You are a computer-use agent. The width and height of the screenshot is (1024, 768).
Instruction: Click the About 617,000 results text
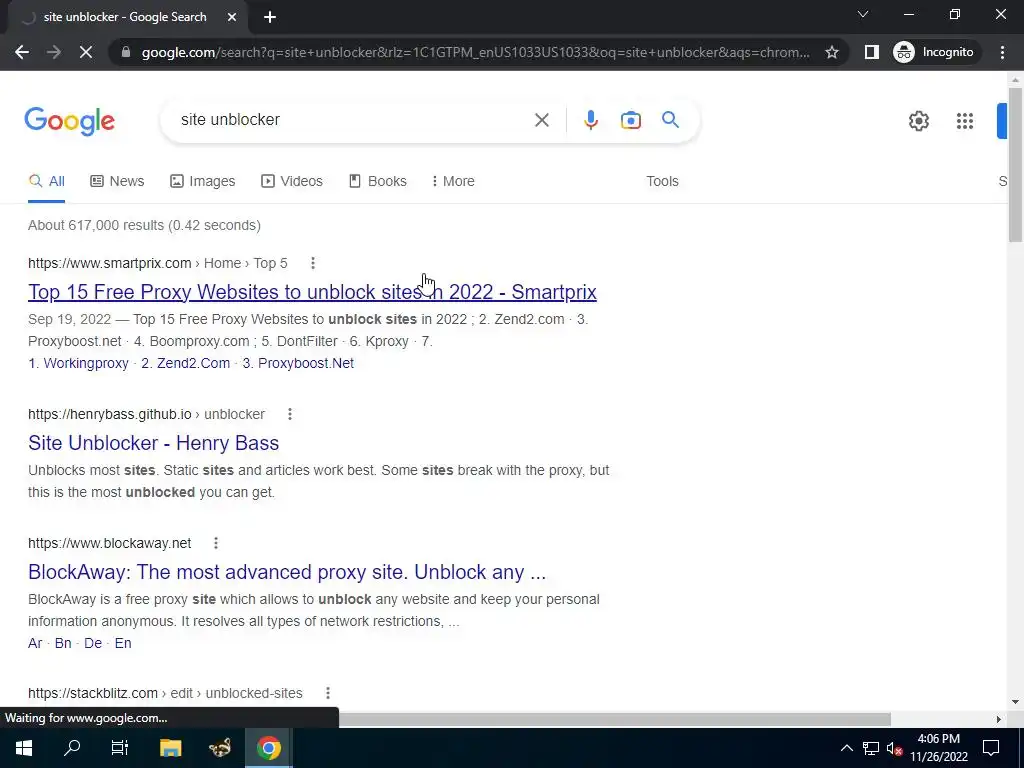pyautogui.click(x=144, y=225)
